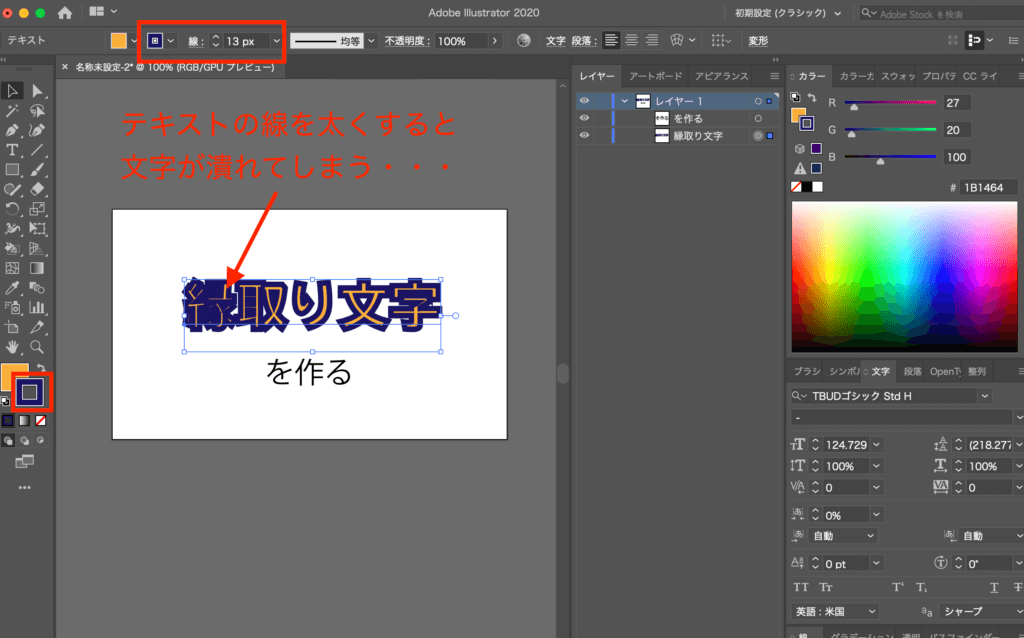Select the Pen tool
The image size is (1024, 638).
[13, 131]
